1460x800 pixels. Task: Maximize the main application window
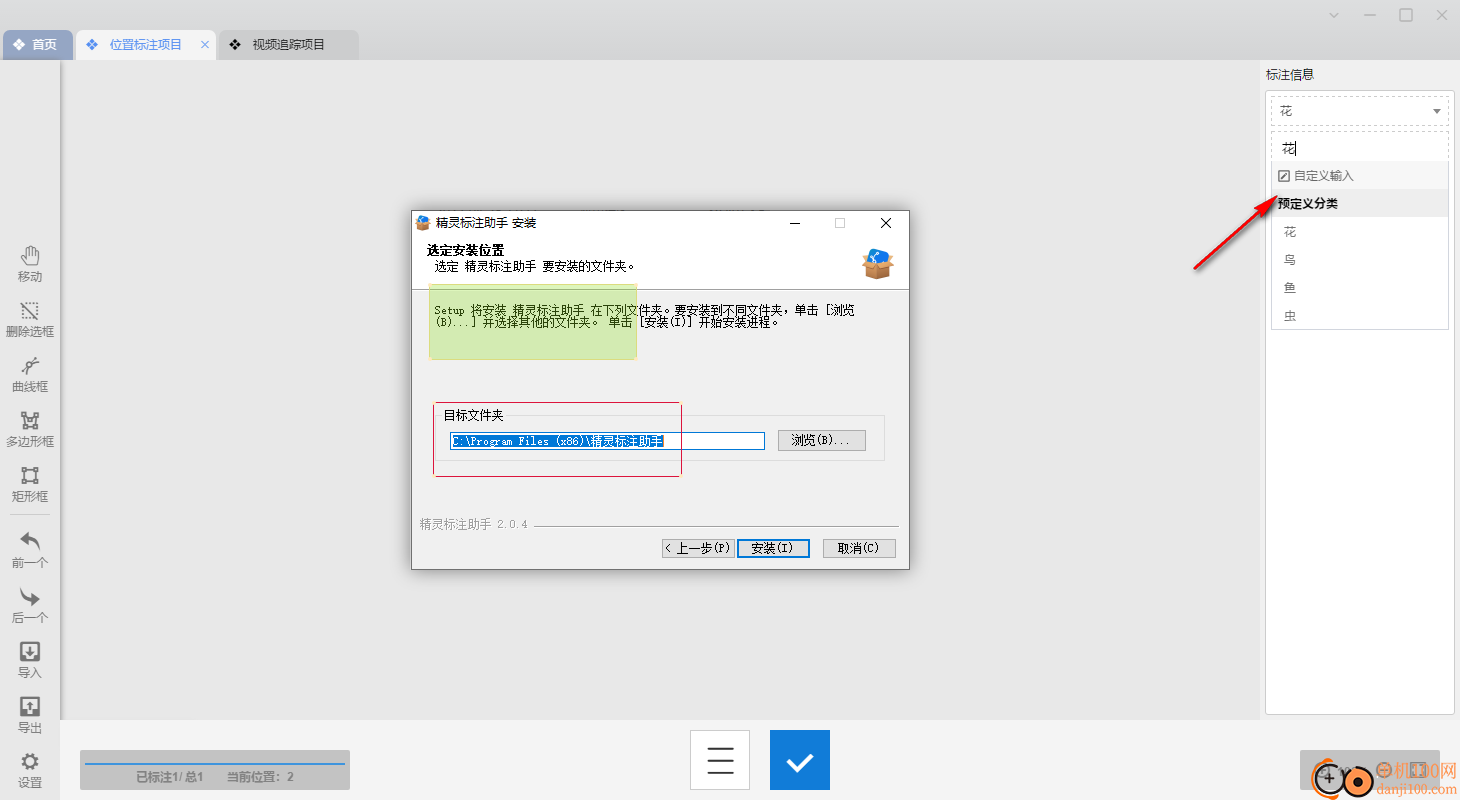pos(1406,15)
